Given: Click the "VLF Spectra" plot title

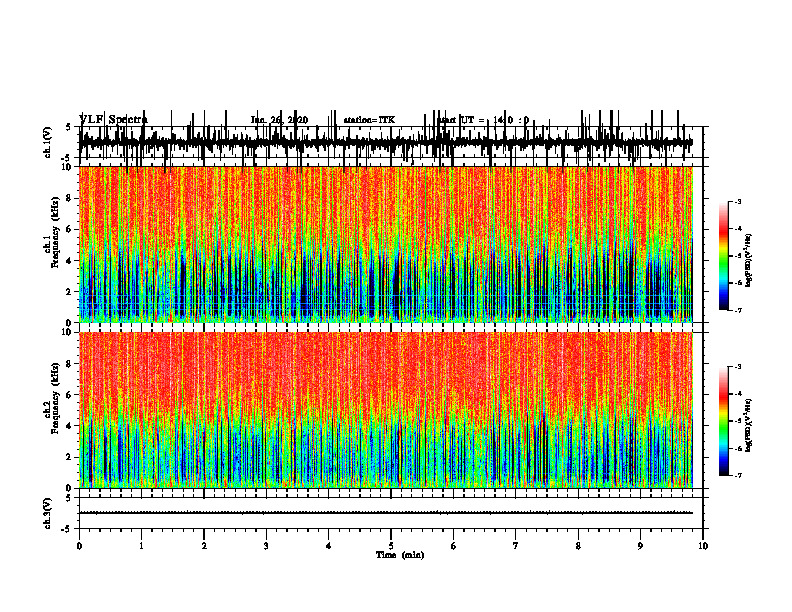Looking at the screenshot, I should [x=114, y=119].
